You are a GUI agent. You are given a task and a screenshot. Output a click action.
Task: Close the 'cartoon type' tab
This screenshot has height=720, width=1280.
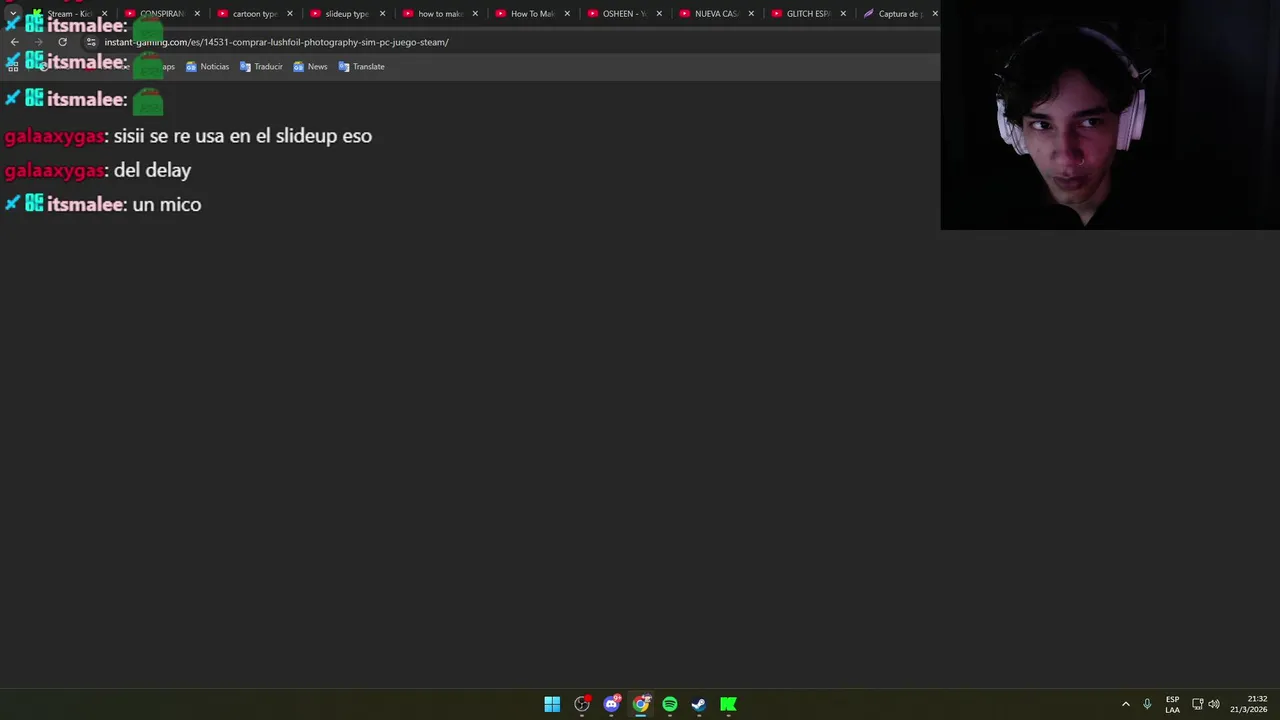point(290,14)
